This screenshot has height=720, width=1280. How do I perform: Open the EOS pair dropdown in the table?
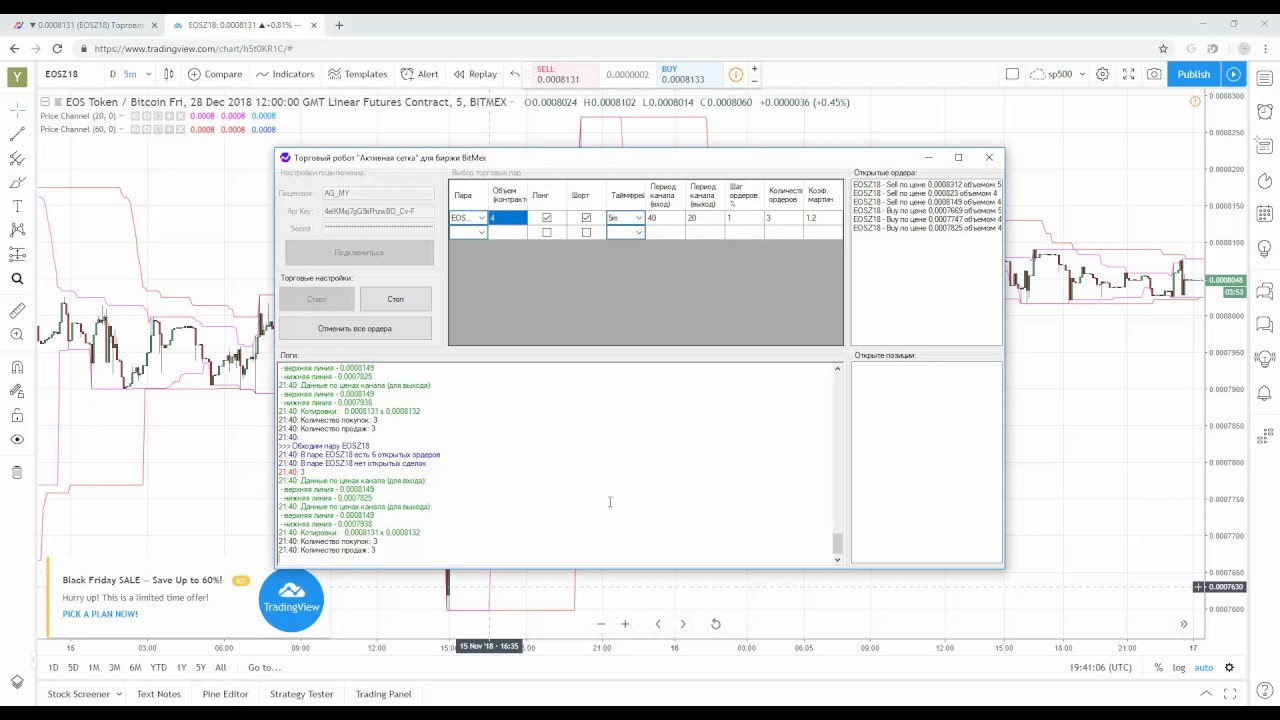[481, 218]
